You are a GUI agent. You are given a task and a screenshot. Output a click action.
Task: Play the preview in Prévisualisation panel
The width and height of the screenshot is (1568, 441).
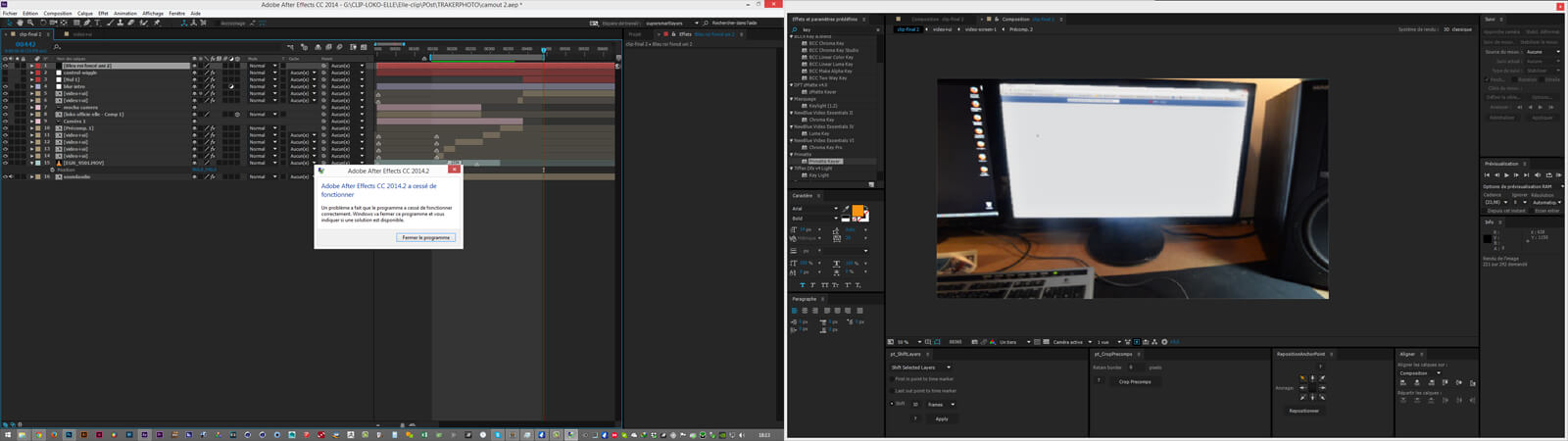pos(1506,175)
